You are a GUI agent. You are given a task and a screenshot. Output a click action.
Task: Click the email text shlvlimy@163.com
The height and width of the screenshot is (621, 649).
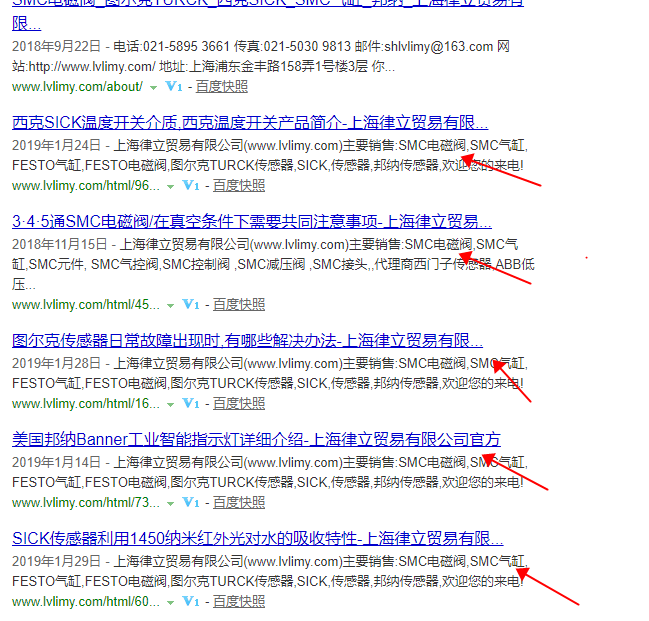click(x=439, y=46)
